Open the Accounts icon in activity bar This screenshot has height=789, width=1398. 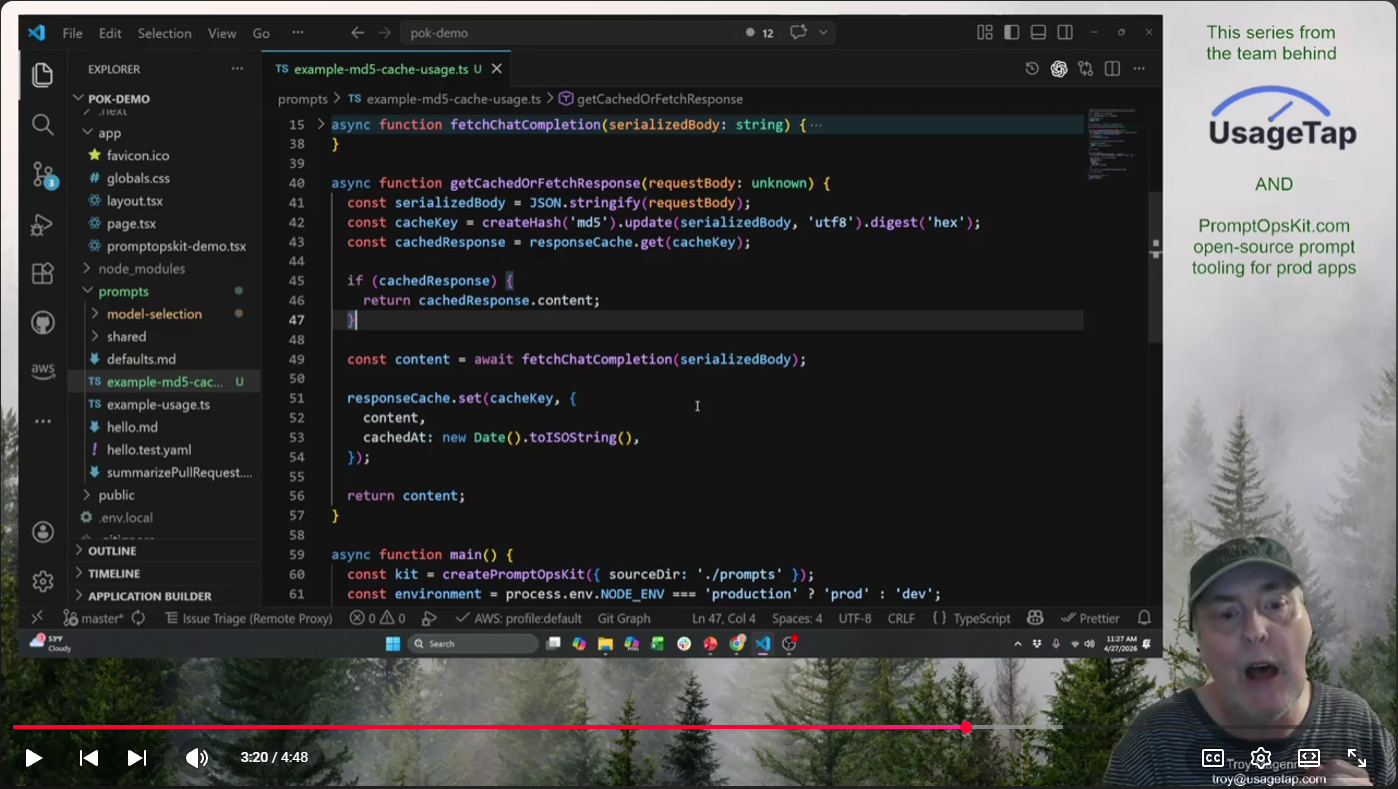coord(42,532)
